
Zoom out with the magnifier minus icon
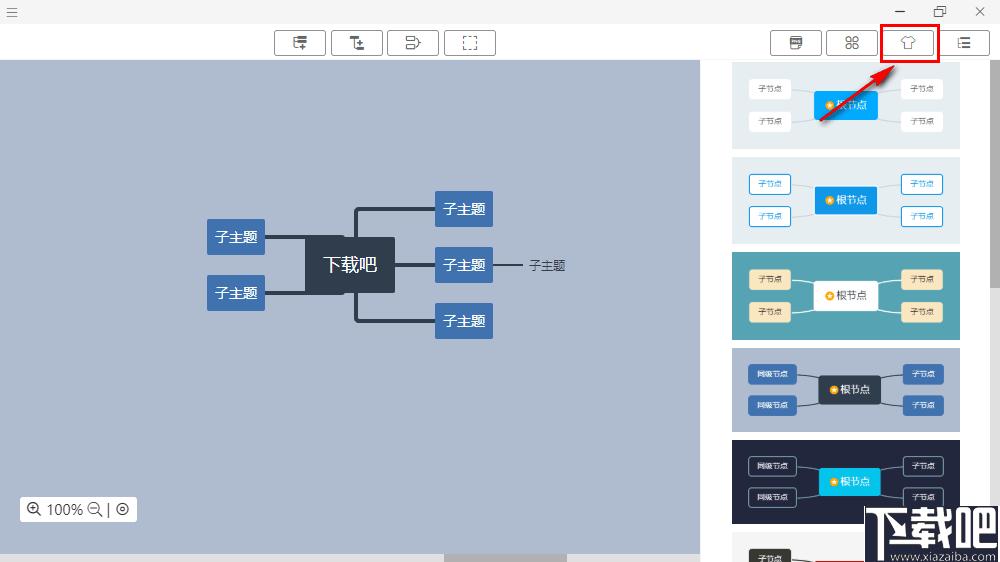click(94, 509)
